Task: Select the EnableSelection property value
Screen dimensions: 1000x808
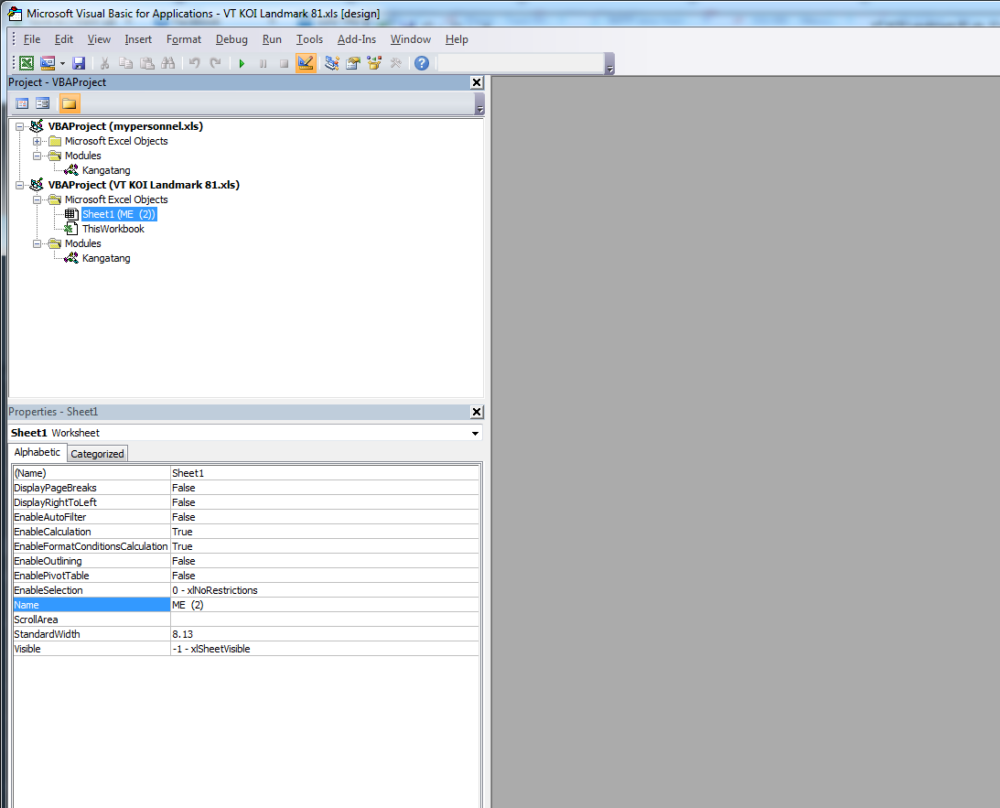Action: point(325,591)
